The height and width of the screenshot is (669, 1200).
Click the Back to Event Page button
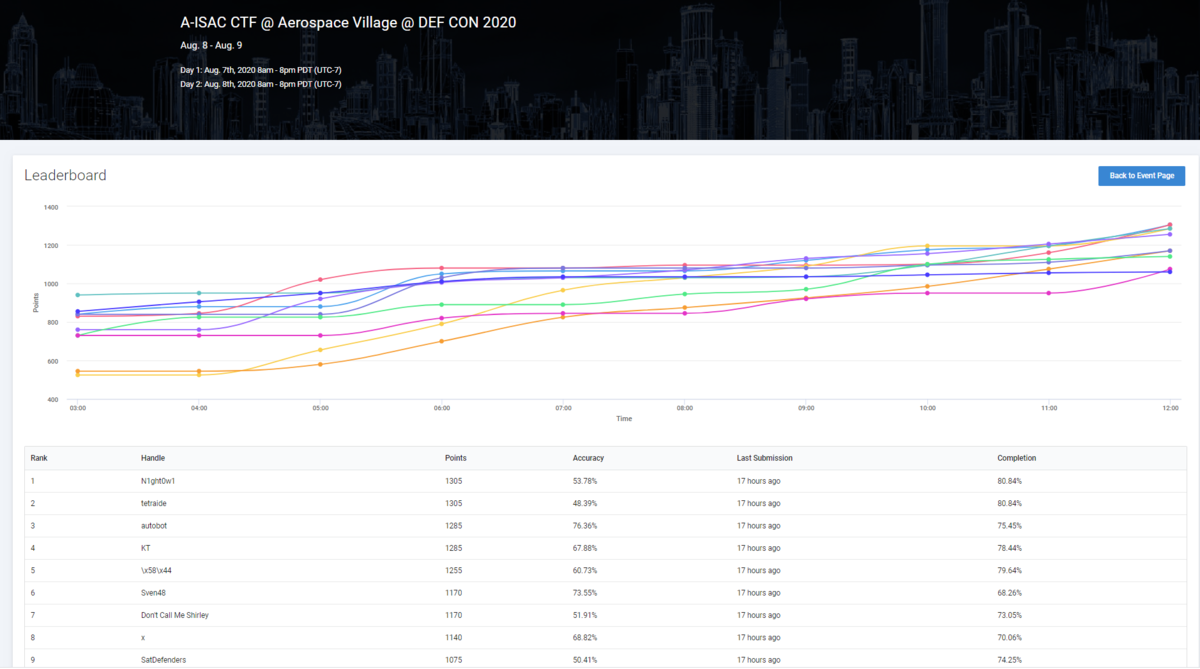[x=1141, y=176]
